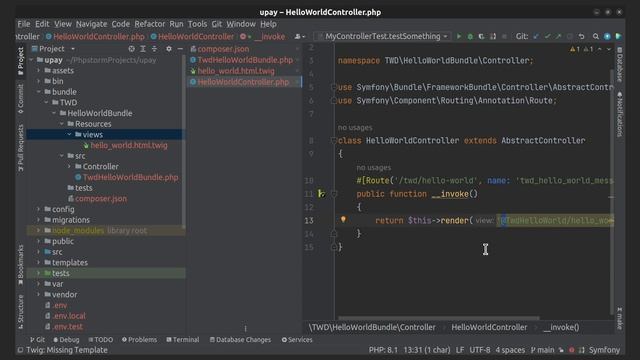Image resolution: width=640 pixels, height=360 pixels.
Task: Open the make tool window on right edge
Action: pyautogui.click(x=620, y=318)
